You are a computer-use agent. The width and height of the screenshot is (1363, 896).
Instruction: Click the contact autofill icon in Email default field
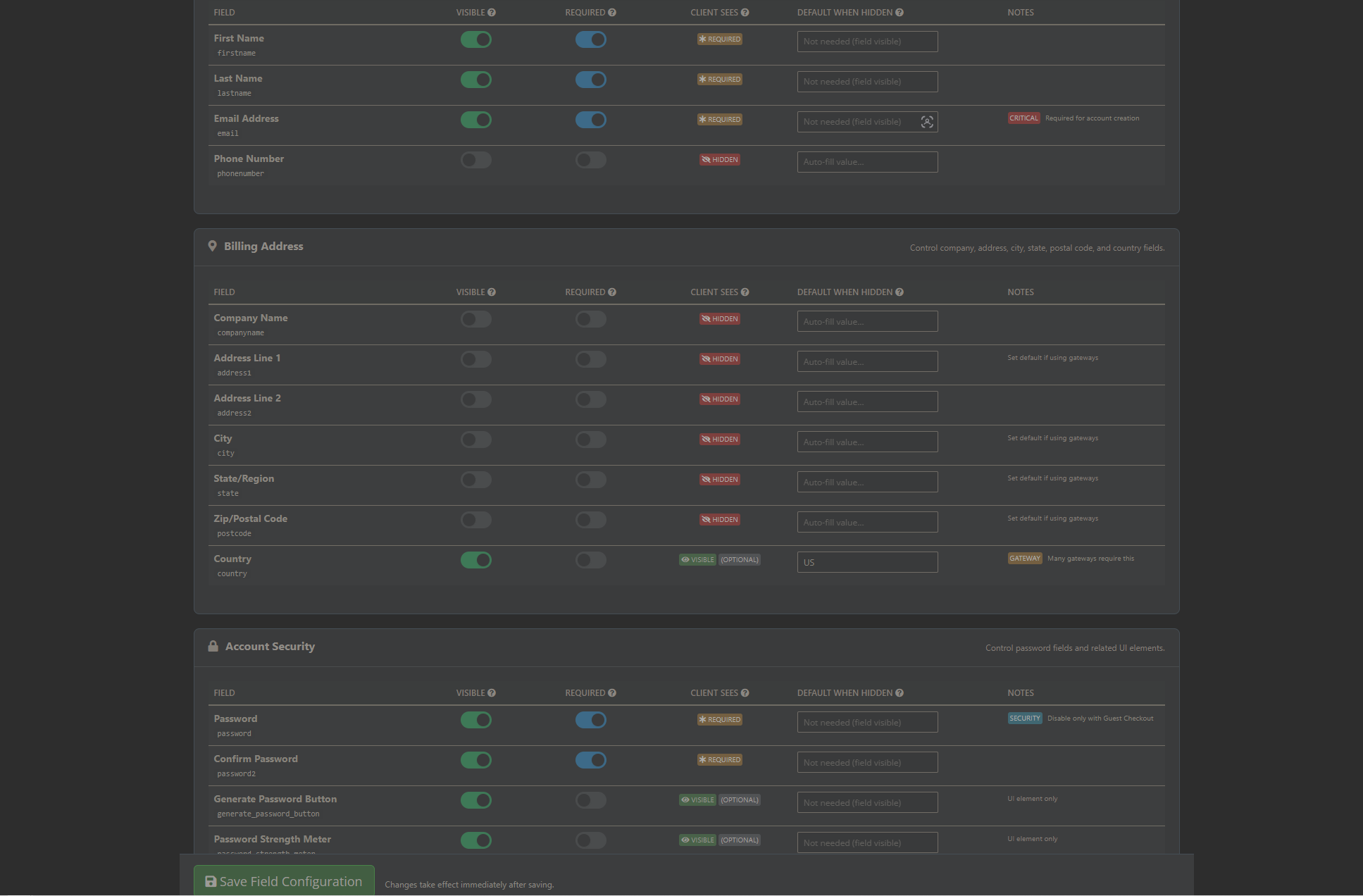(927, 122)
